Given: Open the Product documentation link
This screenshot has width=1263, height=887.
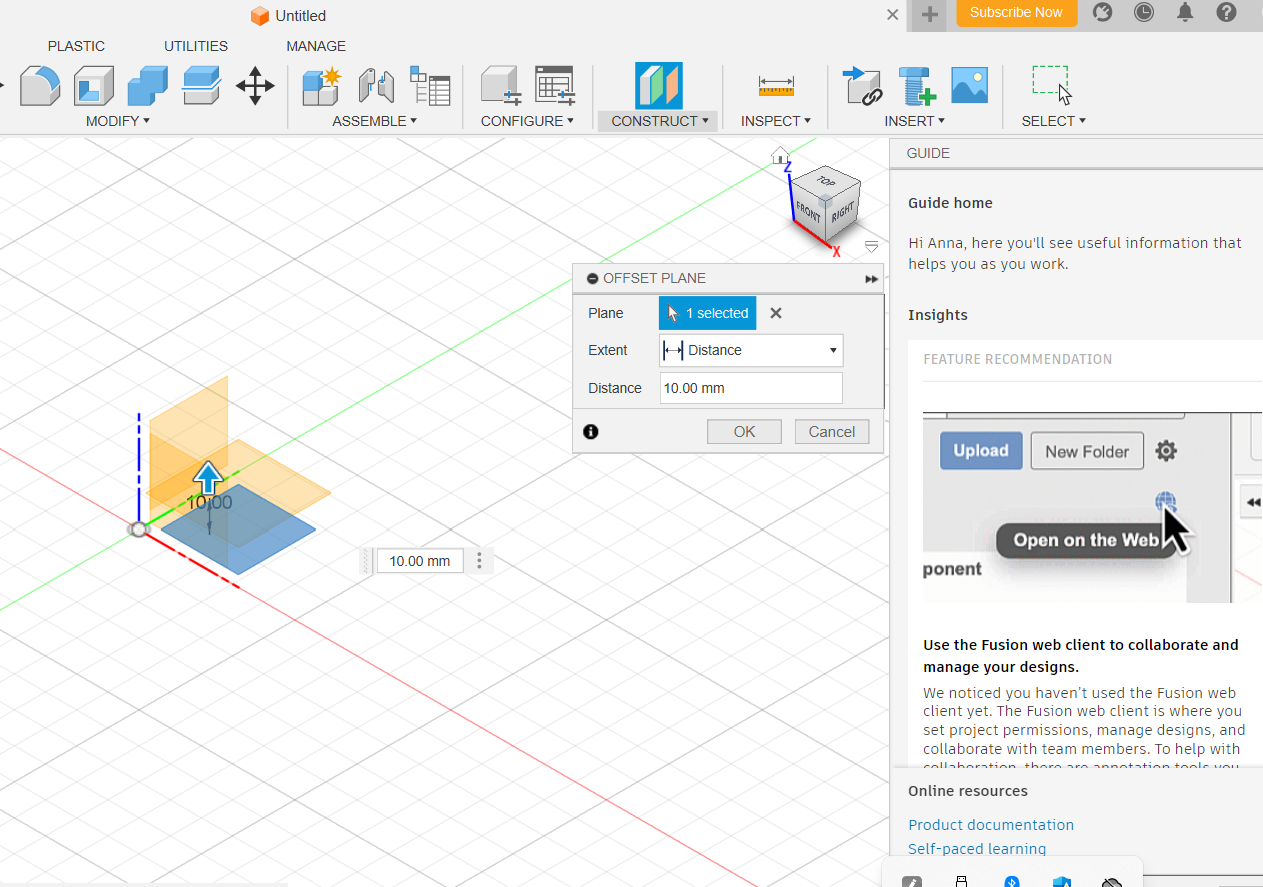Looking at the screenshot, I should (x=991, y=825).
